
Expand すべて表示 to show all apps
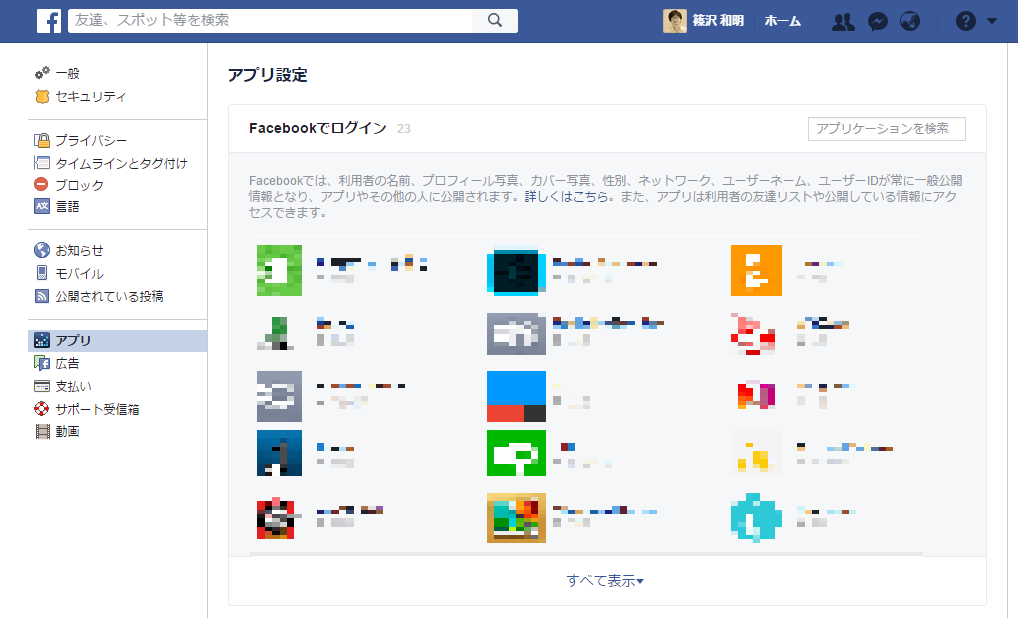click(x=605, y=581)
